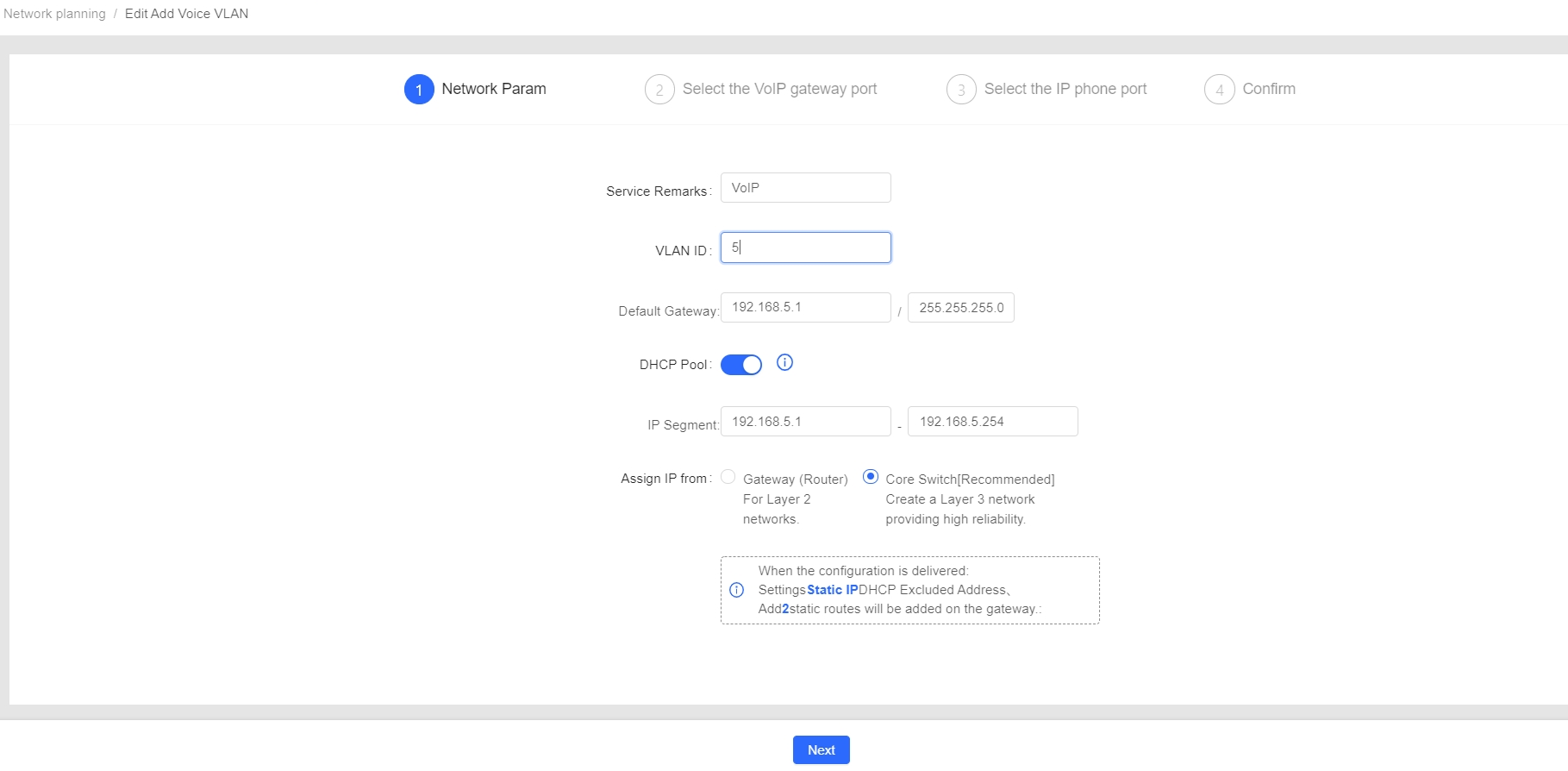
Task: Edit the subnet mask 255.255.255.0 field
Action: pyautogui.click(x=961, y=308)
